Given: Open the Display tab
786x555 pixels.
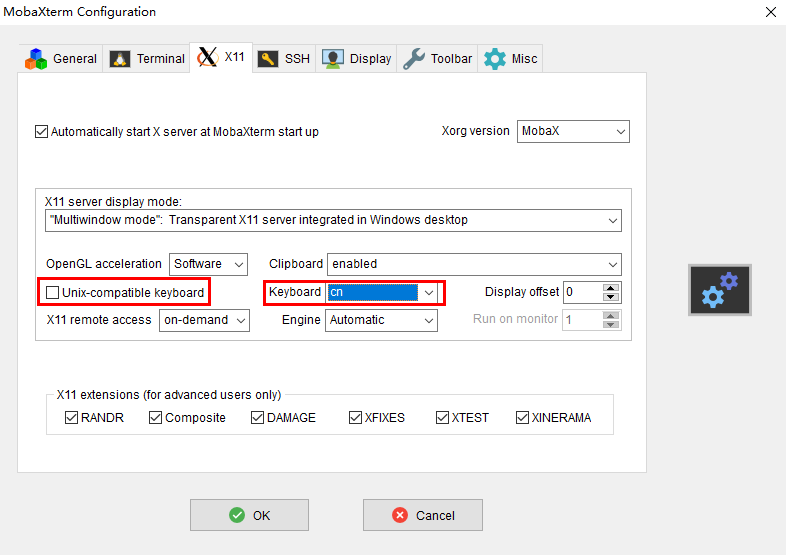Looking at the screenshot, I should [356, 59].
